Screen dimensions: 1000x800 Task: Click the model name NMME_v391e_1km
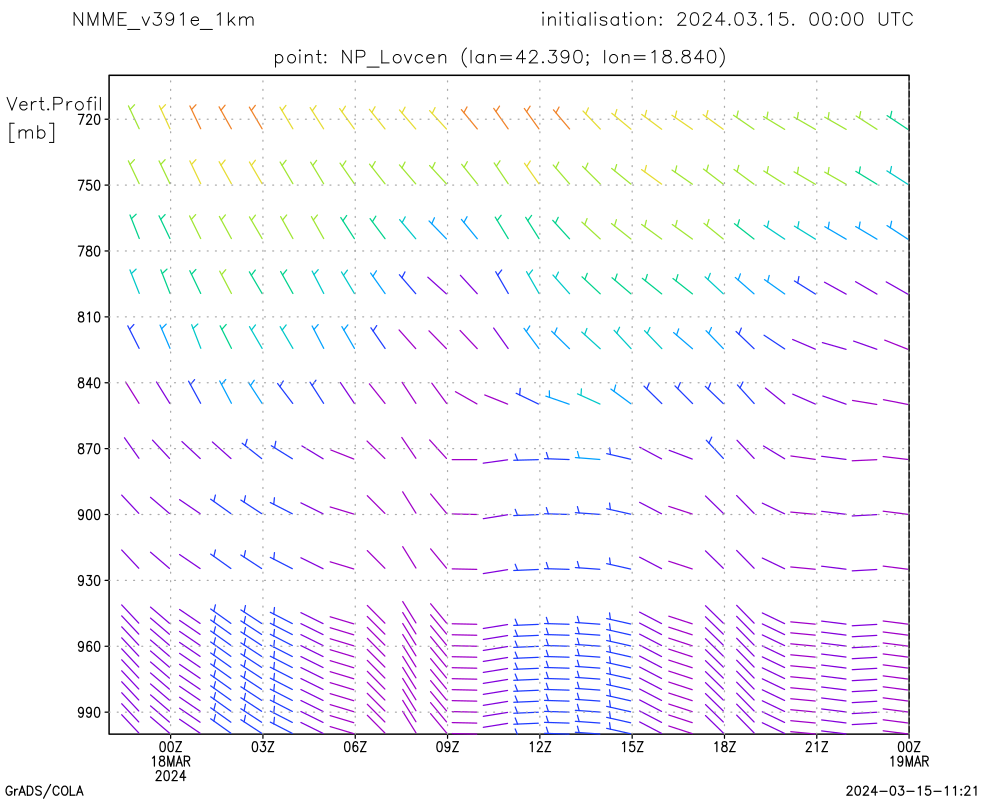click(x=163, y=20)
